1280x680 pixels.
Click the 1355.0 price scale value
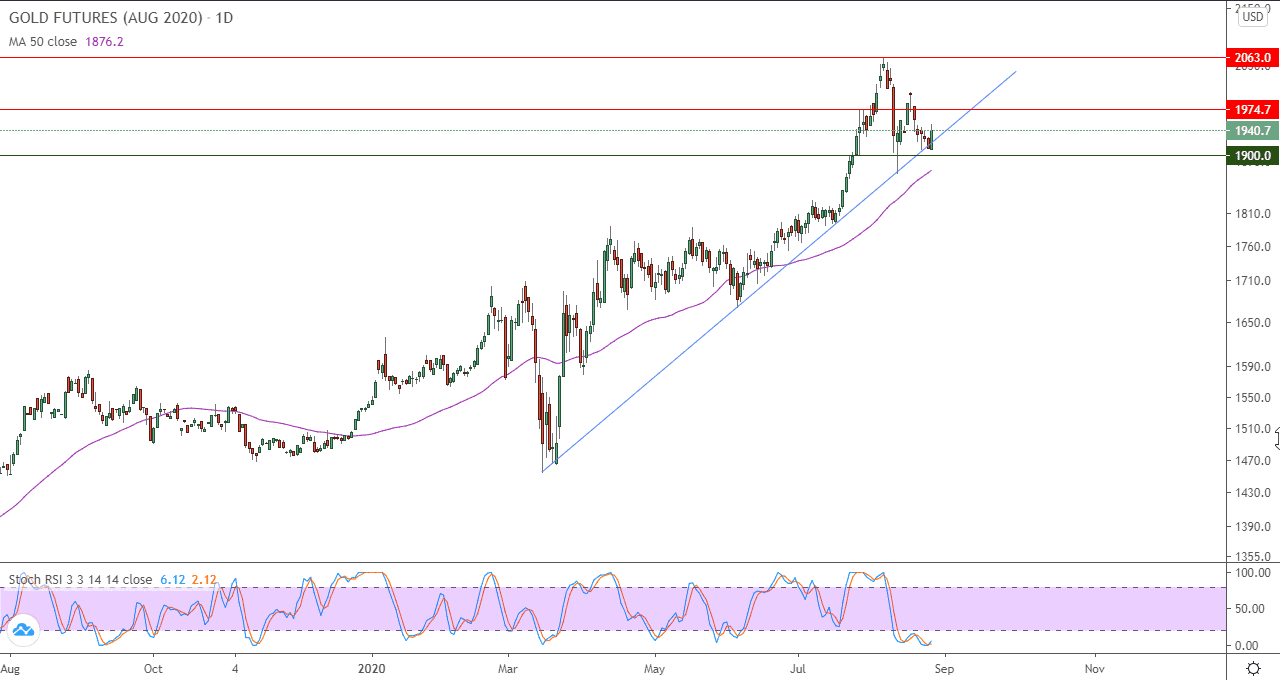point(1253,557)
